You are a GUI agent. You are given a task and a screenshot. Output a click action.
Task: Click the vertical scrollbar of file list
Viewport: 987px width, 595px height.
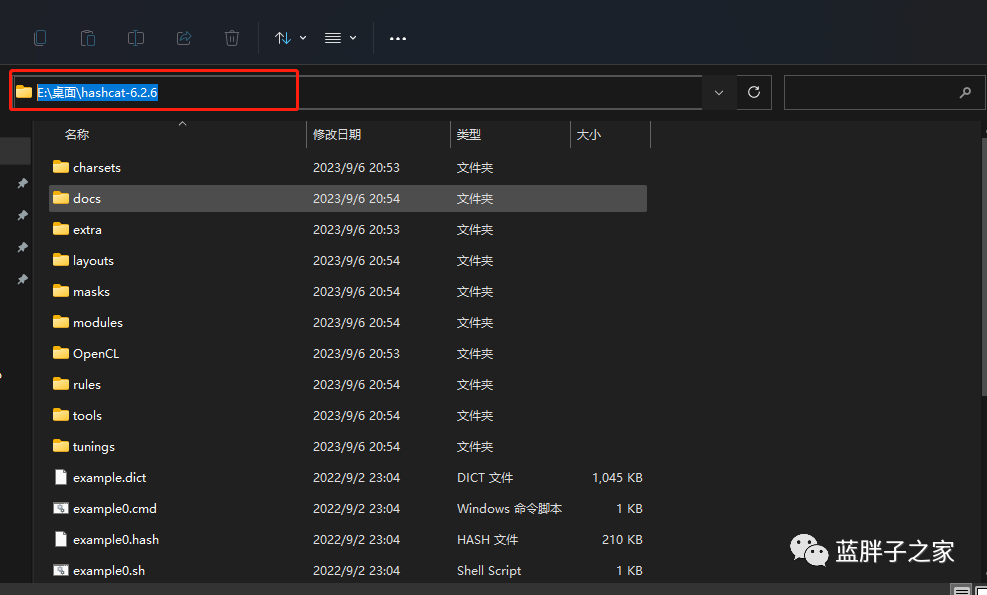tap(984, 268)
